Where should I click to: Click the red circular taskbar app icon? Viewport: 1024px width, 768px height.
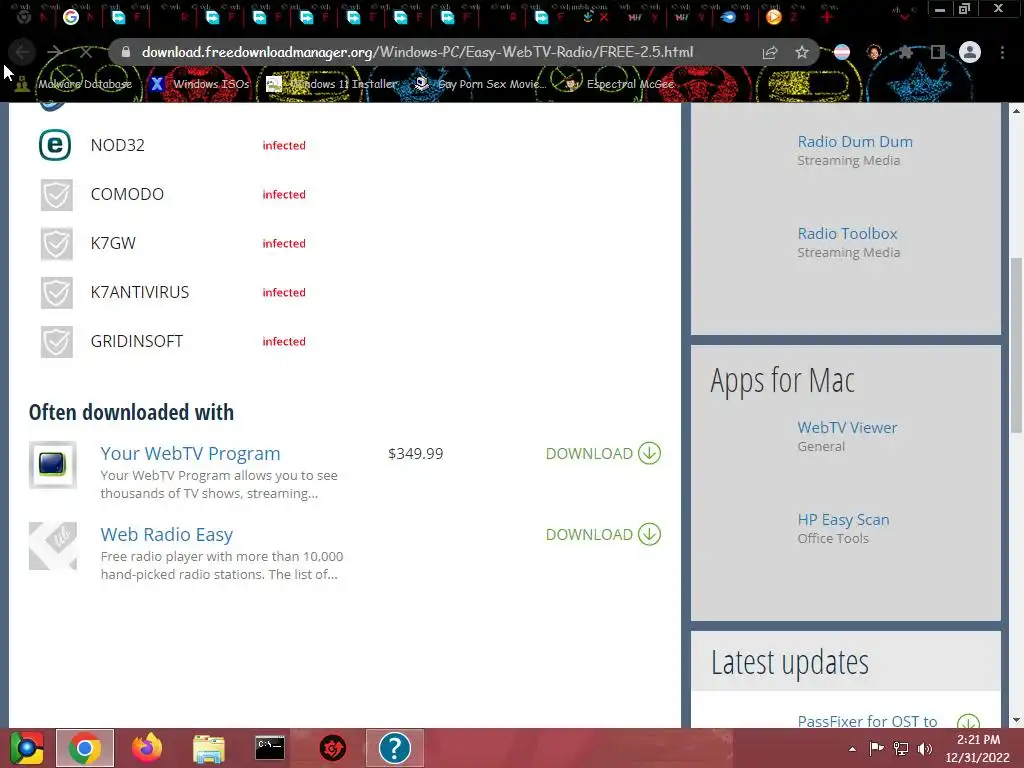coord(332,748)
